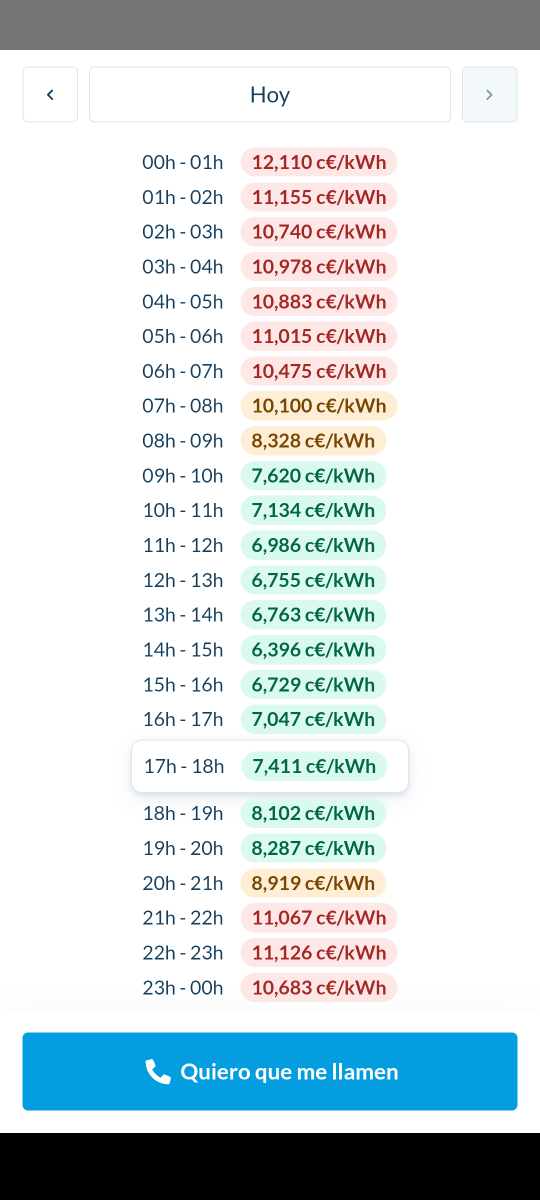Viewport: 540px width, 1200px height.
Task: Select the 17h - 18h highlighted row
Action: 270,766
